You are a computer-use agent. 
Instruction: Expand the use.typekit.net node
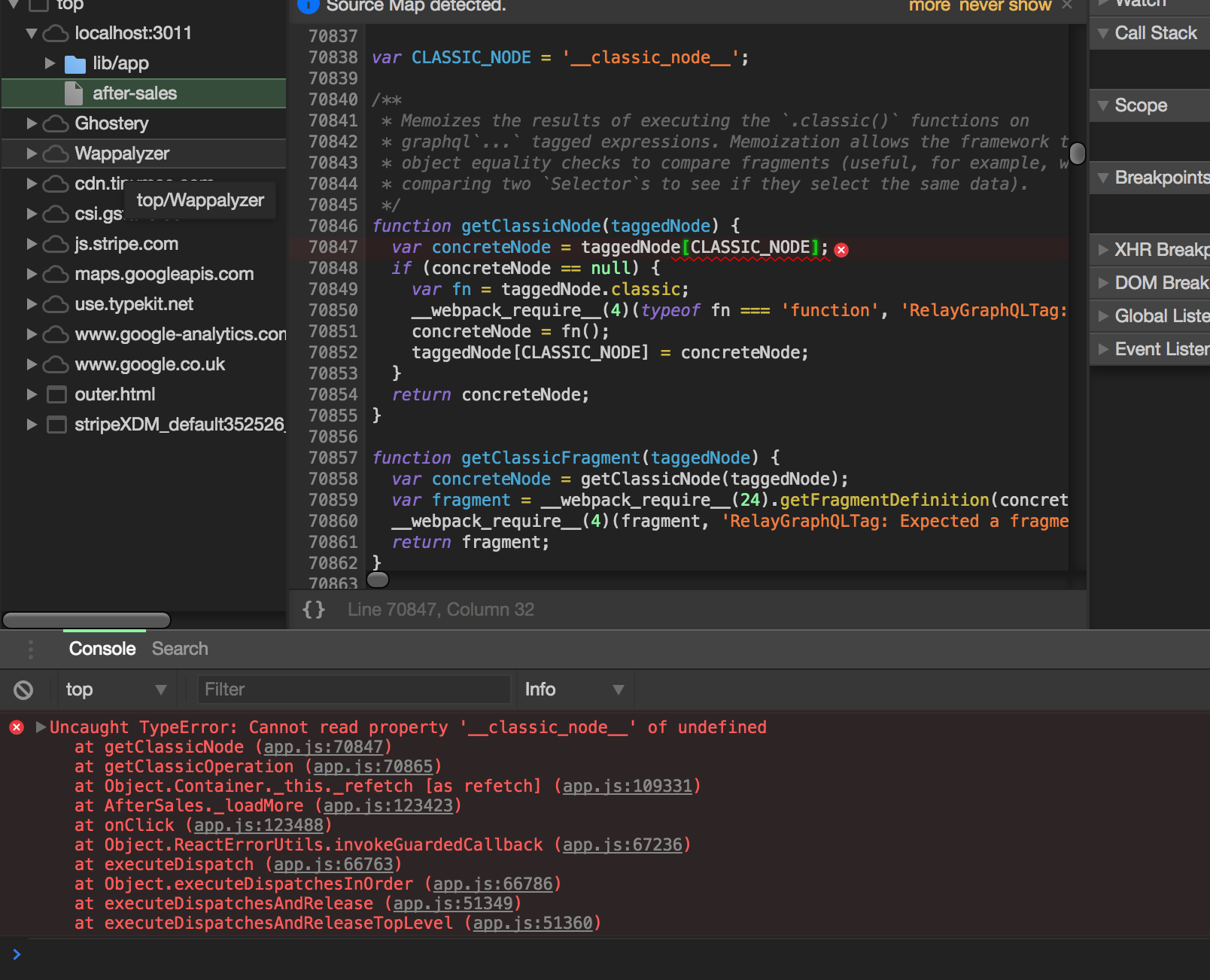pyautogui.click(x=32, y=304)
